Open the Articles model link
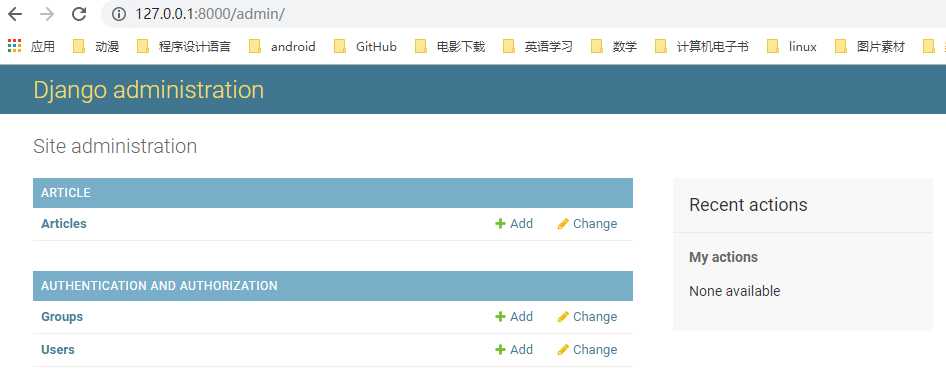The width and height of the screenshot is (946, 390). click(63, 223)
